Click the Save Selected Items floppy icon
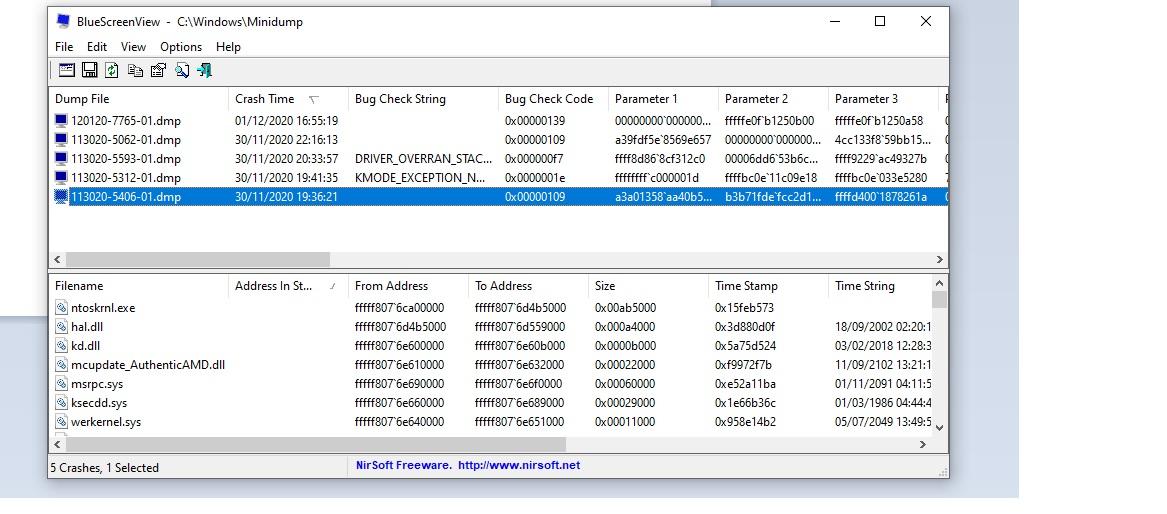Screen dimensions: 1167x514 (x=89, y=71)
